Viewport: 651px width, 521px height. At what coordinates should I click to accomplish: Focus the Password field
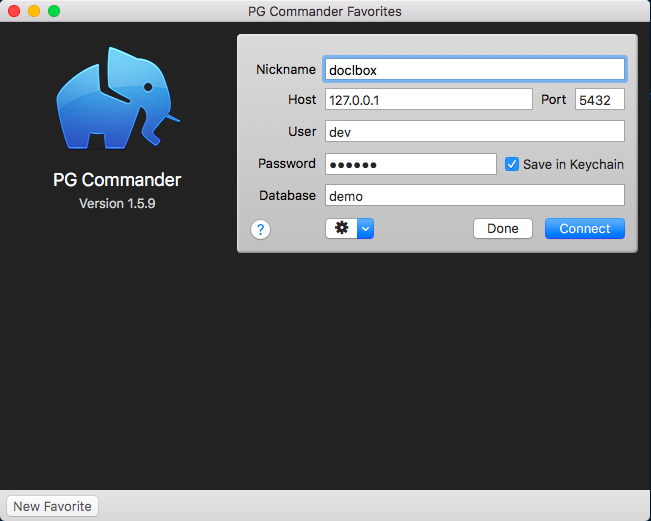click(411, 164)
